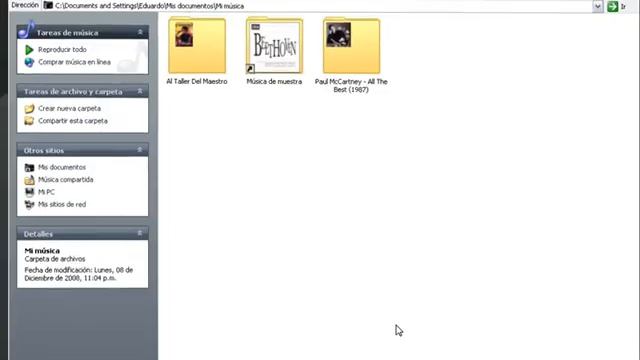Viewport: 640px width, 360px height.
Task: Click the sharing icon beside Compartir esta carpeta
Action: pyautogui.click(x=29, y=121)
